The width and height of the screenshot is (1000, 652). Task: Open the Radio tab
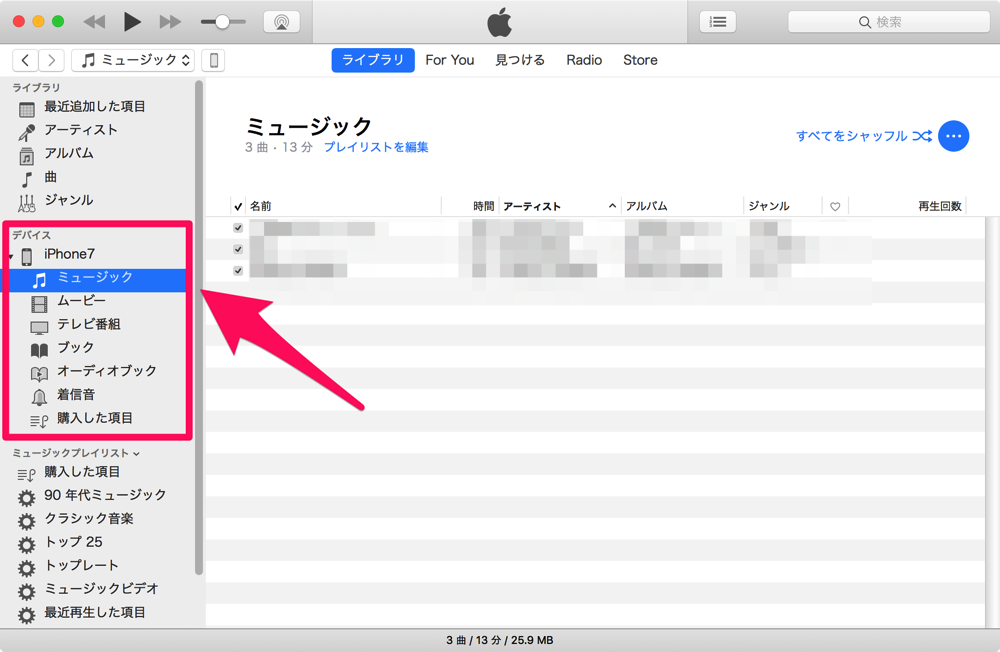584,60
